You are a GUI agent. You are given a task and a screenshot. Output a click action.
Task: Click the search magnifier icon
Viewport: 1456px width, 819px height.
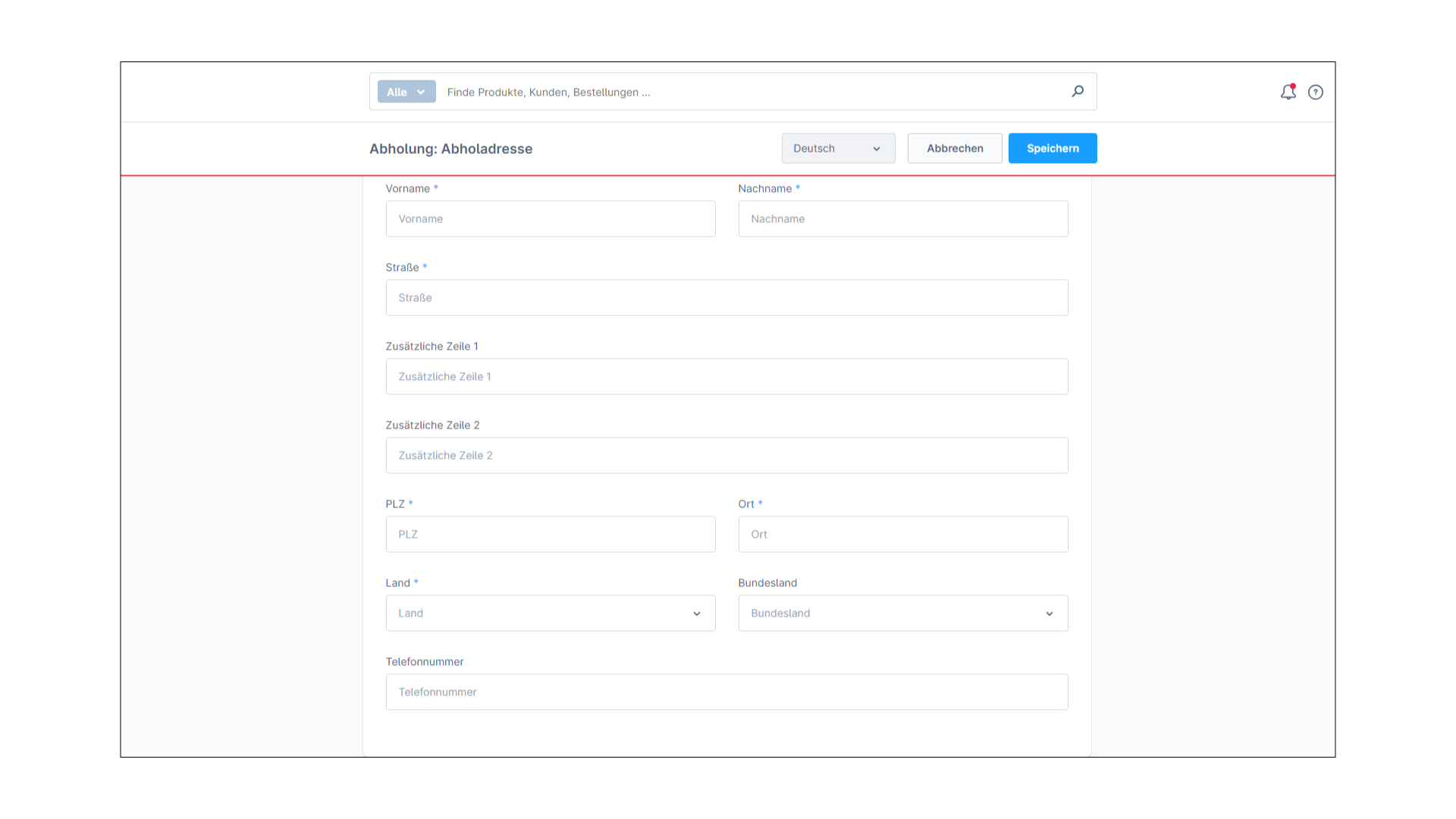[1078, 91]
